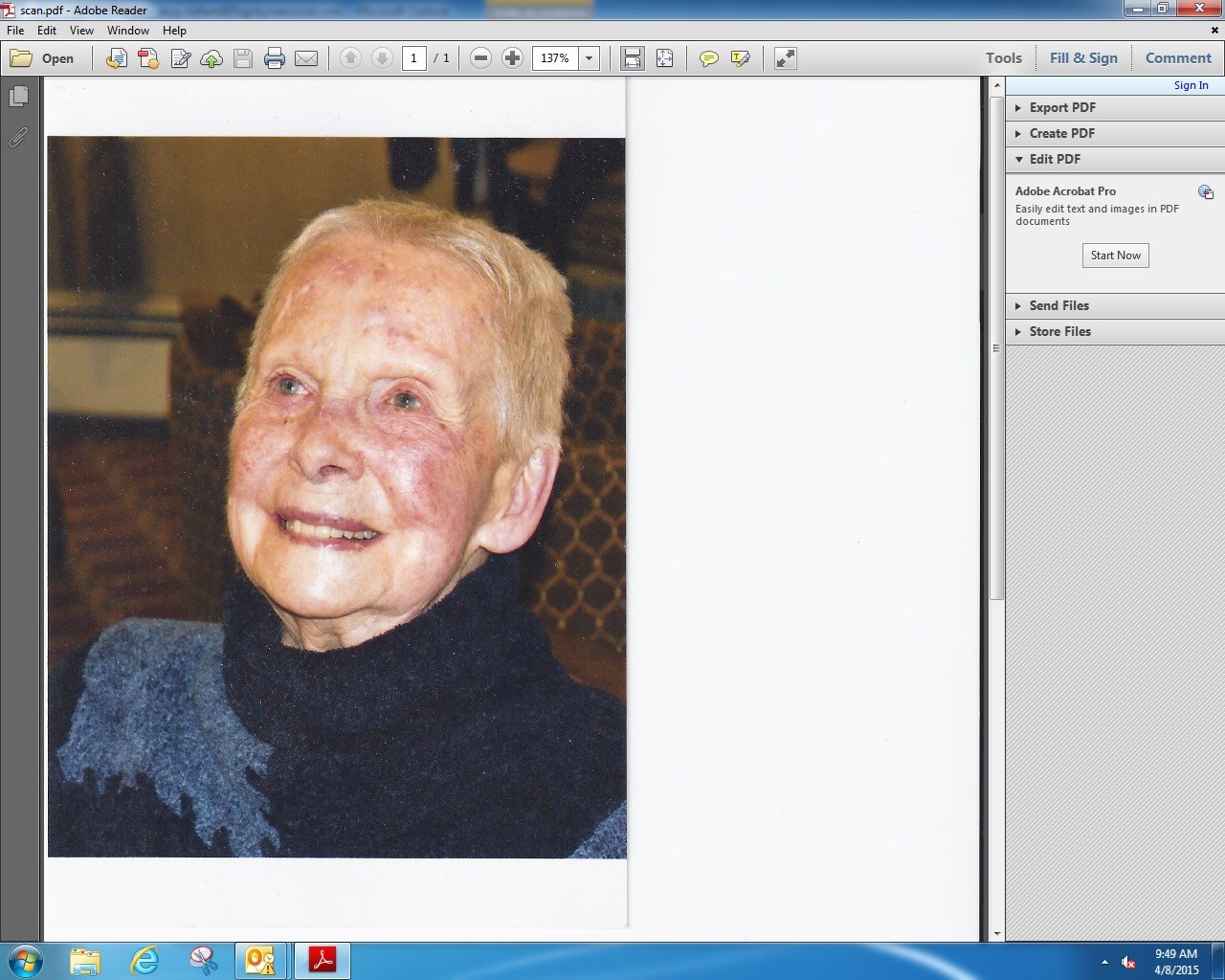Fit the page to window width
Screen dimensions: 1225x980
[631, 58]
